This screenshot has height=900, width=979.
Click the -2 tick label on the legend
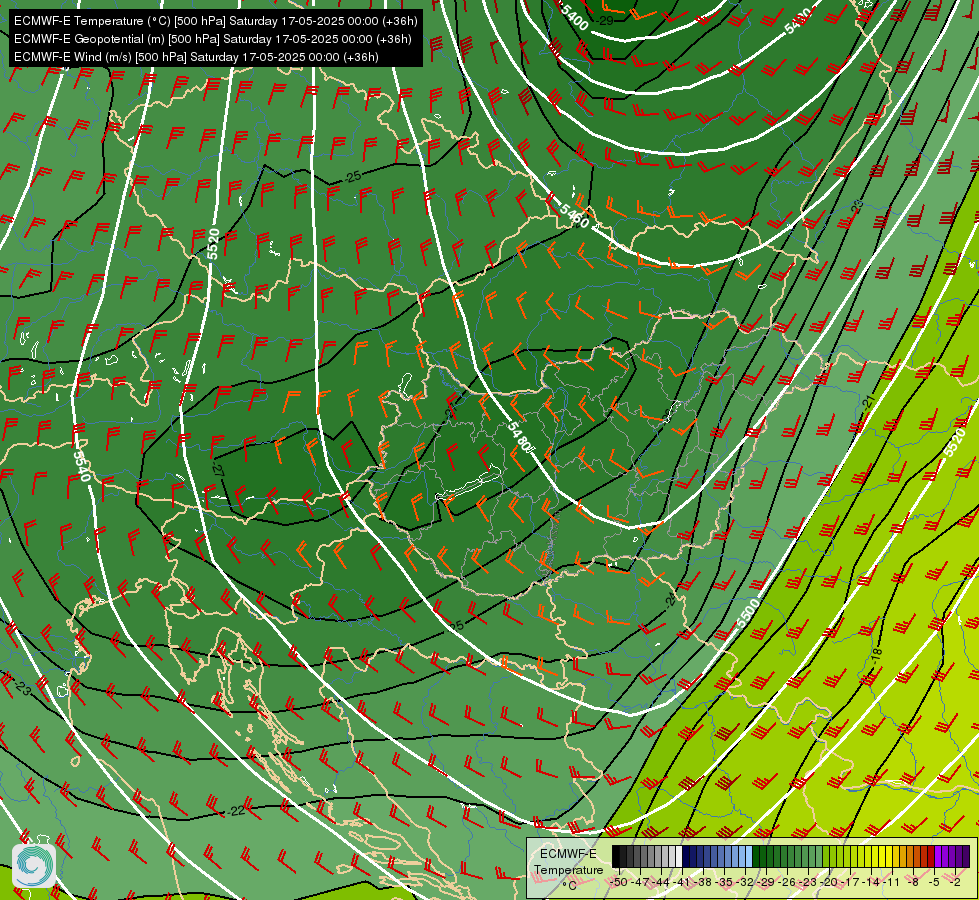[955, 882]
